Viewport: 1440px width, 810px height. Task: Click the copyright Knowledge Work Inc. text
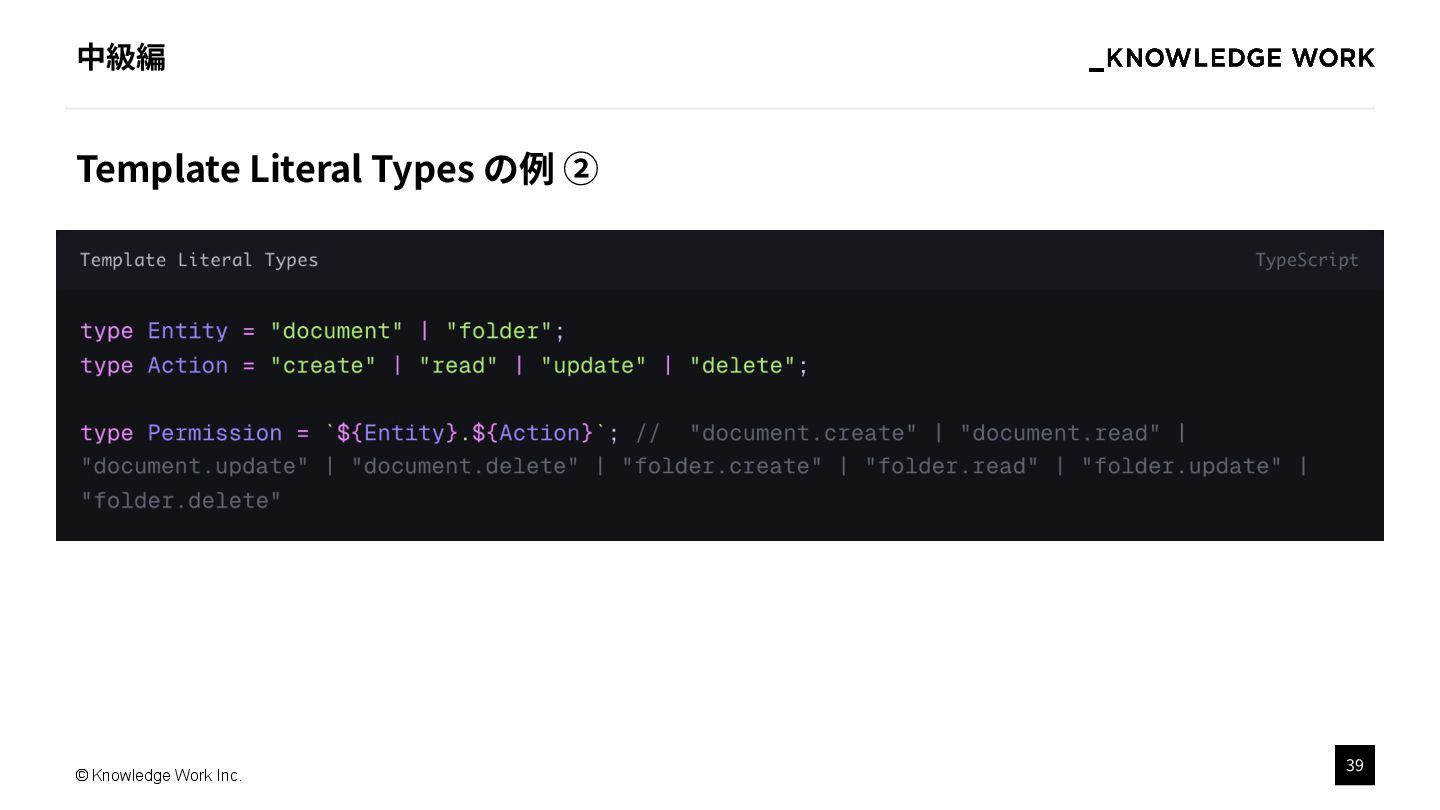[x=158, y=776]
